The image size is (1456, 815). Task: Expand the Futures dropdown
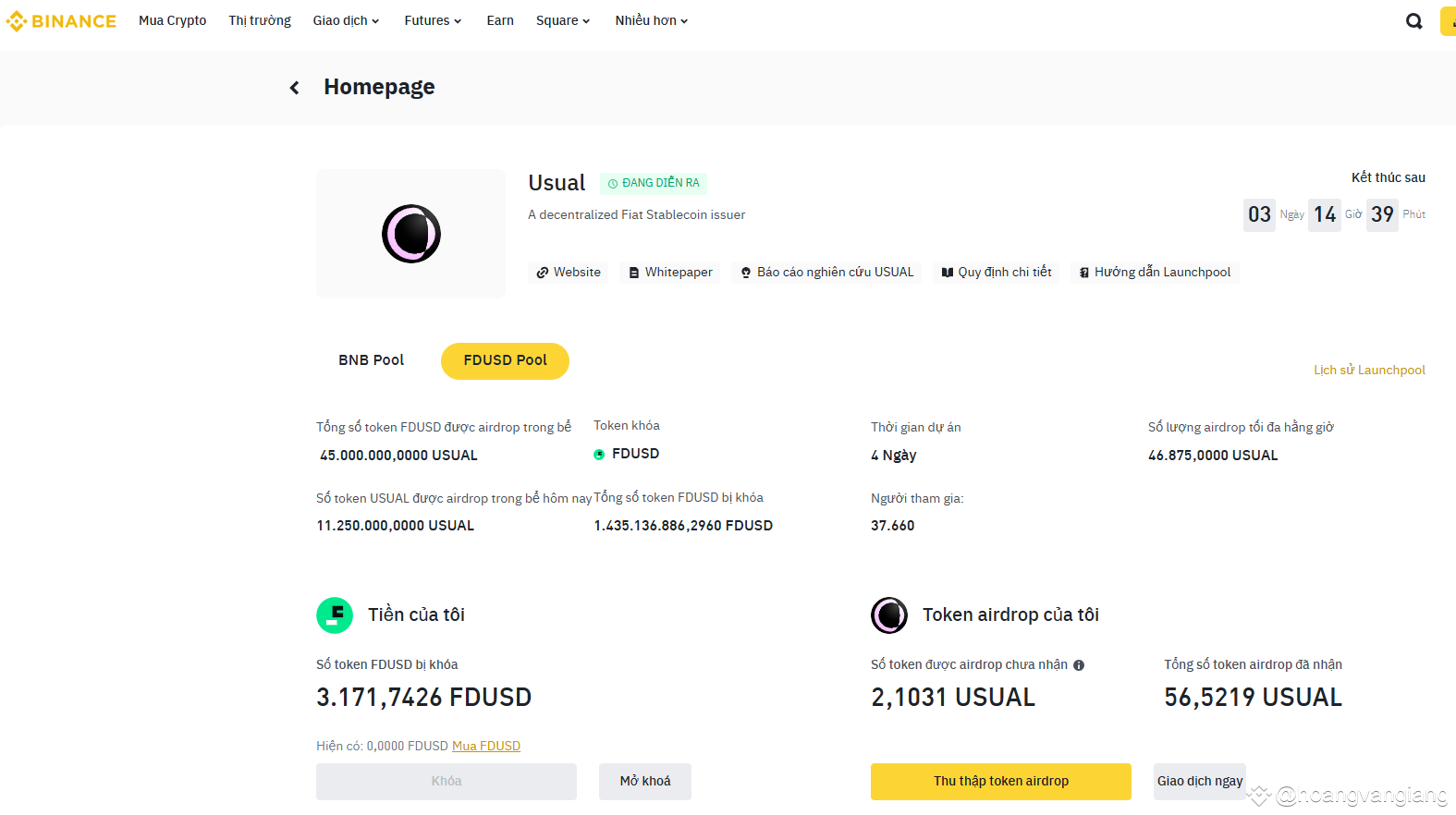pos(432,20)
